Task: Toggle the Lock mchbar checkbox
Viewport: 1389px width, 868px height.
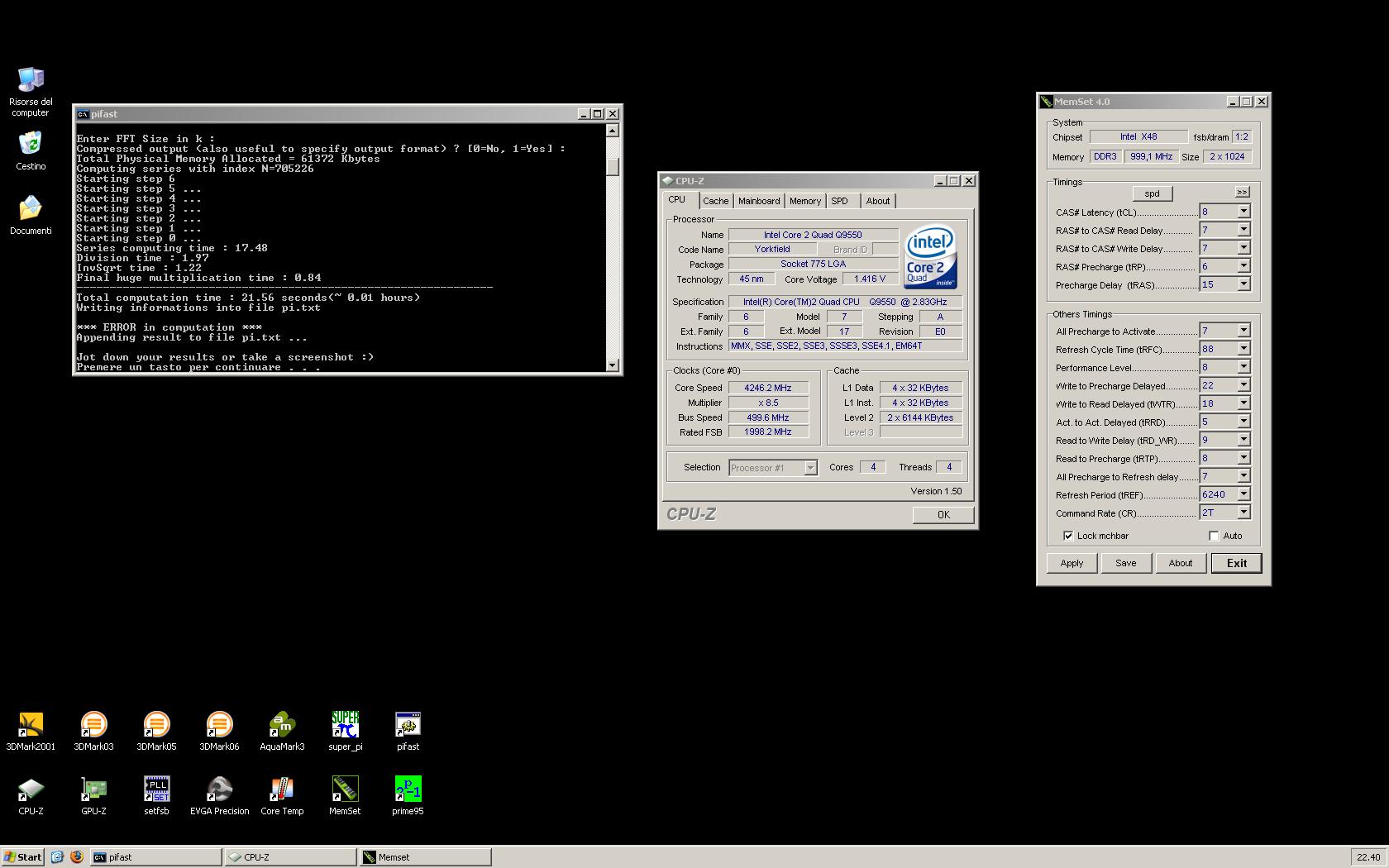Action: tap(1068, 536)
